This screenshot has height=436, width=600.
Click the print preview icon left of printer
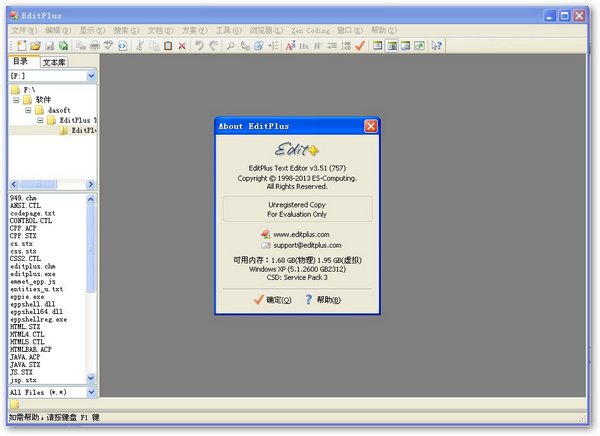point(80,46)
